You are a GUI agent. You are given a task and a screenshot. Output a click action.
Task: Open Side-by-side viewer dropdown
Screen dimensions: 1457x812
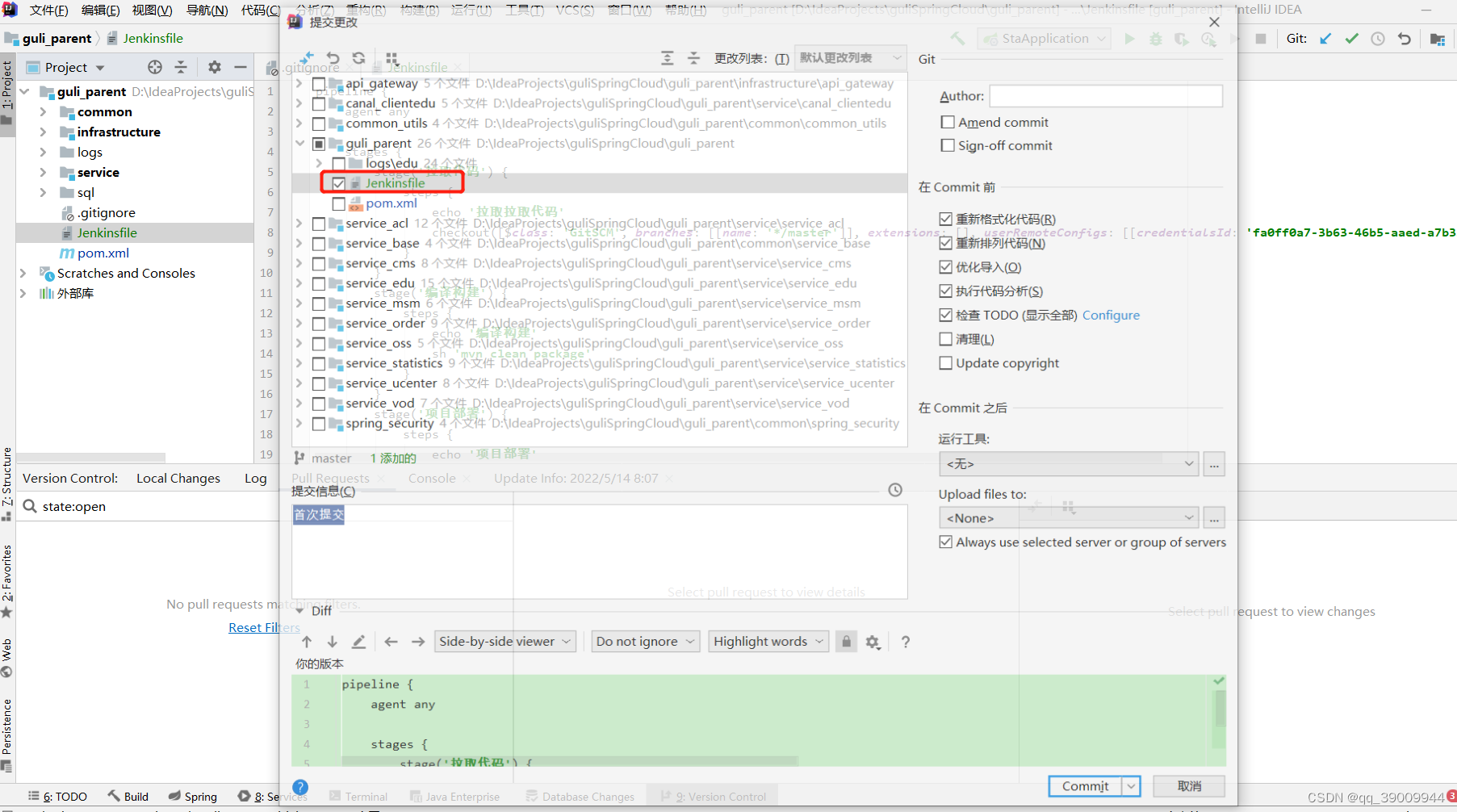pos(505,642)
